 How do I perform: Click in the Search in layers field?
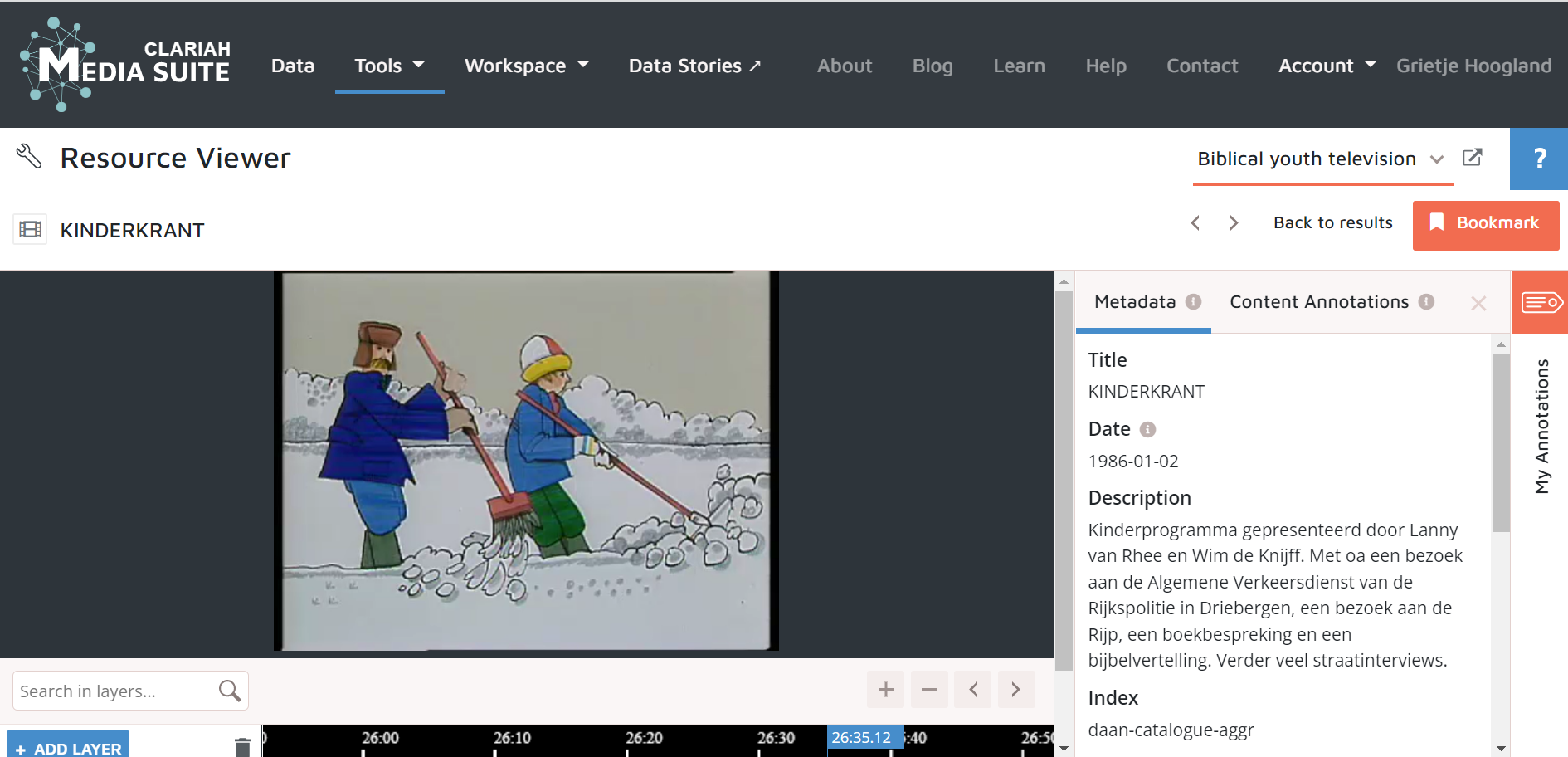pyautogui.click(x=112, y=691)
